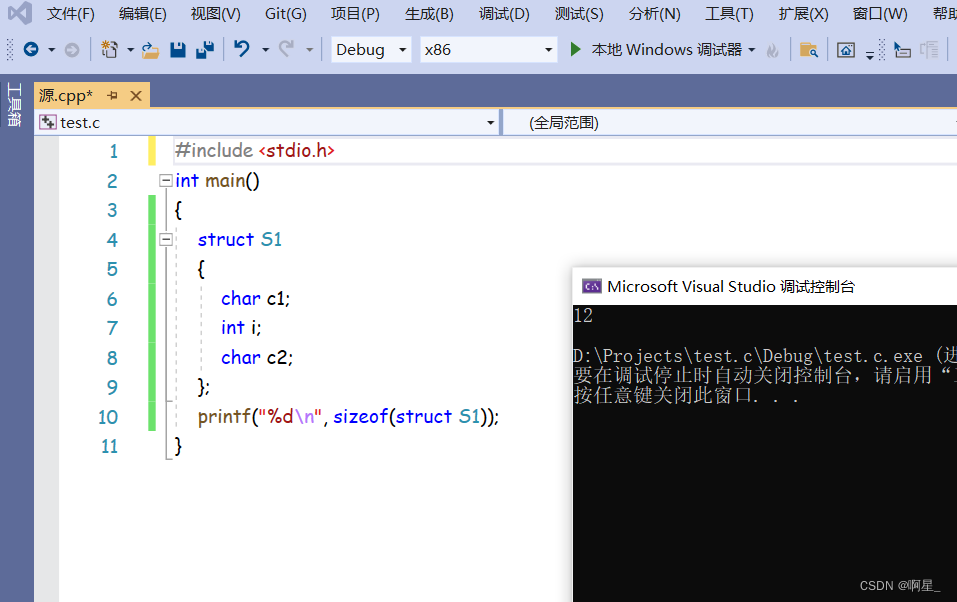Click the Visual Studio logo icon

pyautogui.click(x=19, y=14)
